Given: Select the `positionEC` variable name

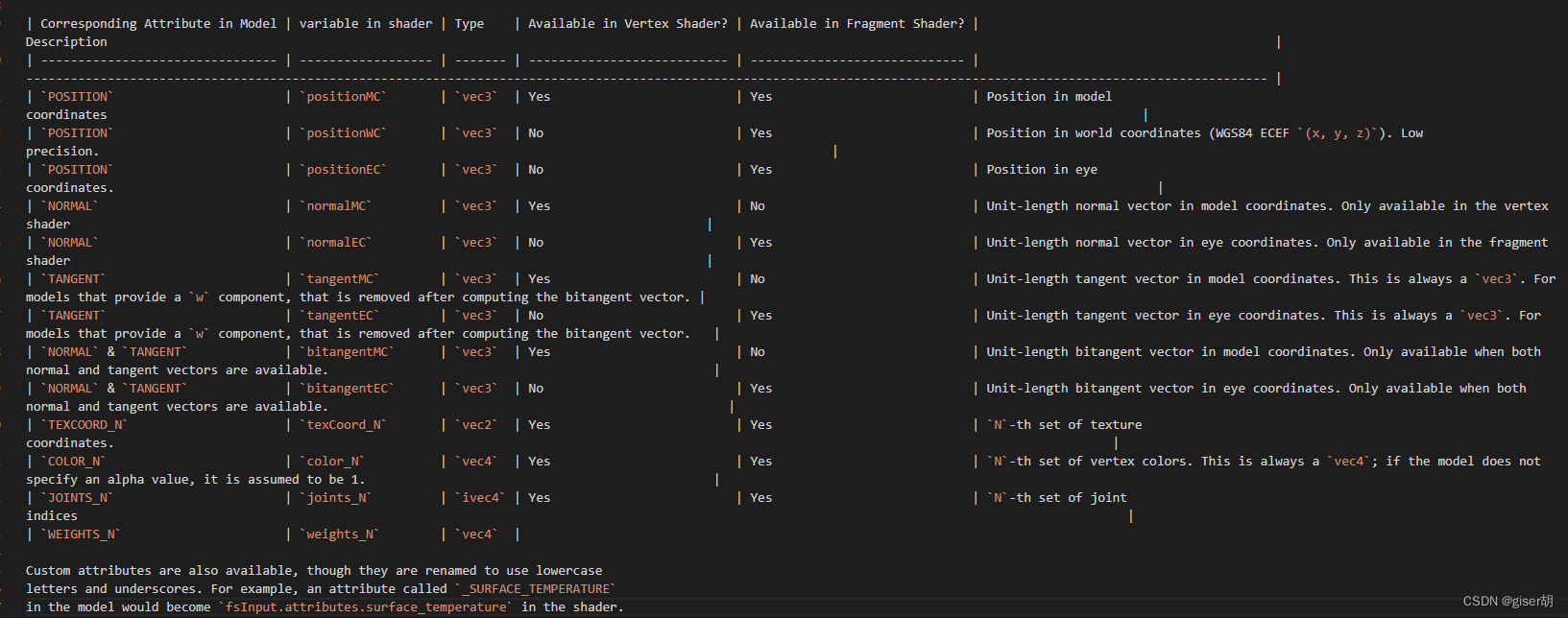Looking at the screenshot, I should (x=343, y=169).
